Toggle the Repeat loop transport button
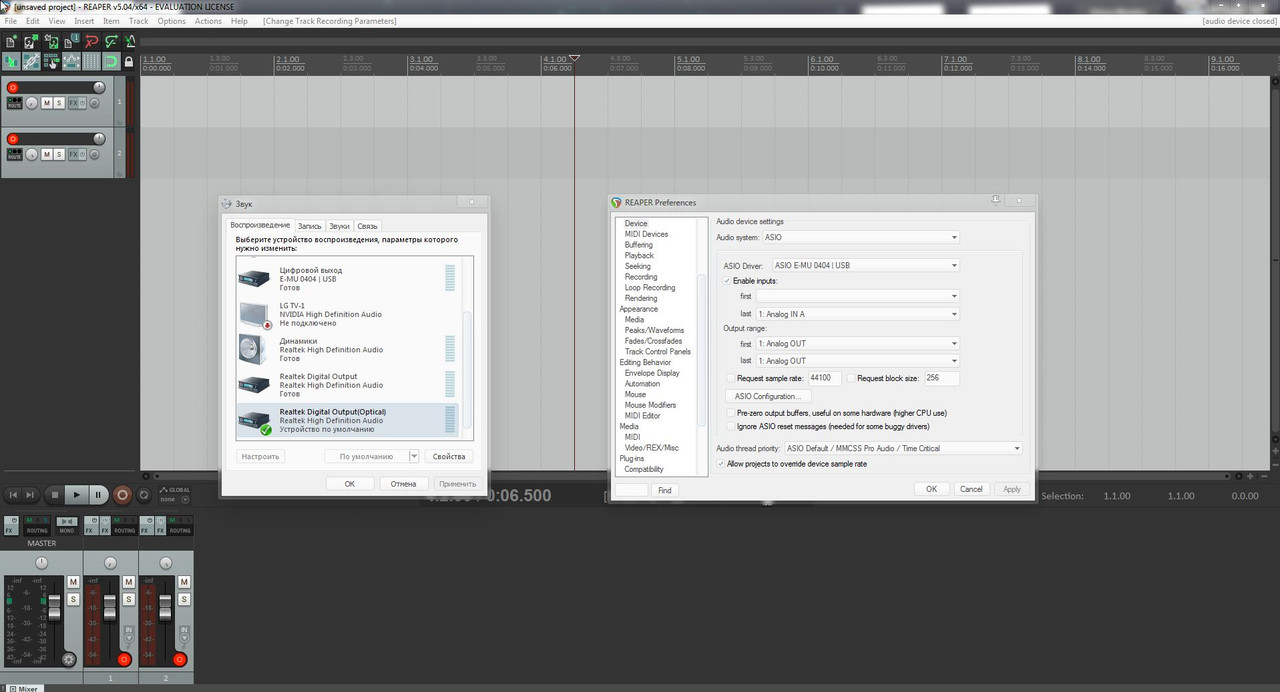Image resolution: width=1280 pixels, height=692 pixels. click(x=144, y=494)
